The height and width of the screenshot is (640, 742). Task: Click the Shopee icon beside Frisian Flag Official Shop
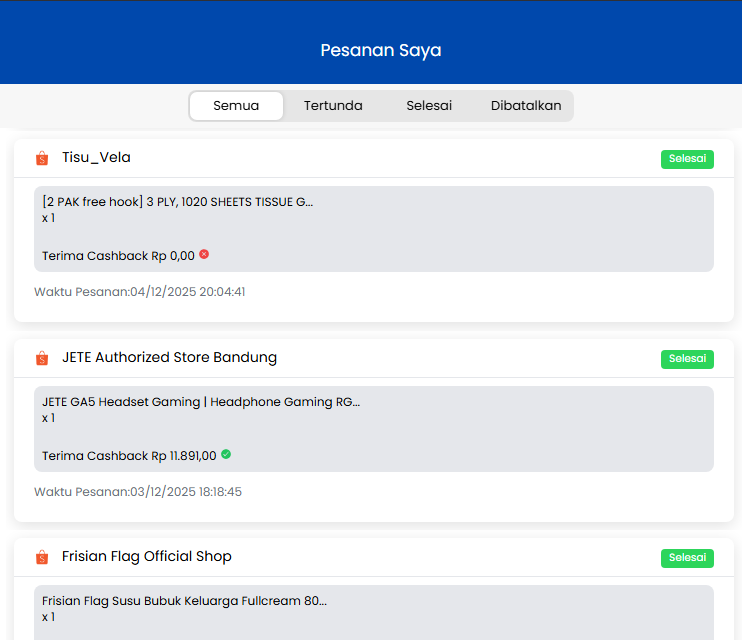point(41,557)
